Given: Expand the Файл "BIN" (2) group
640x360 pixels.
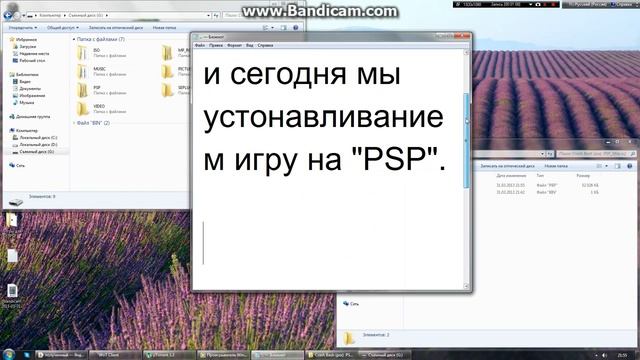Looking at the screenshot, I should point(74,123).
